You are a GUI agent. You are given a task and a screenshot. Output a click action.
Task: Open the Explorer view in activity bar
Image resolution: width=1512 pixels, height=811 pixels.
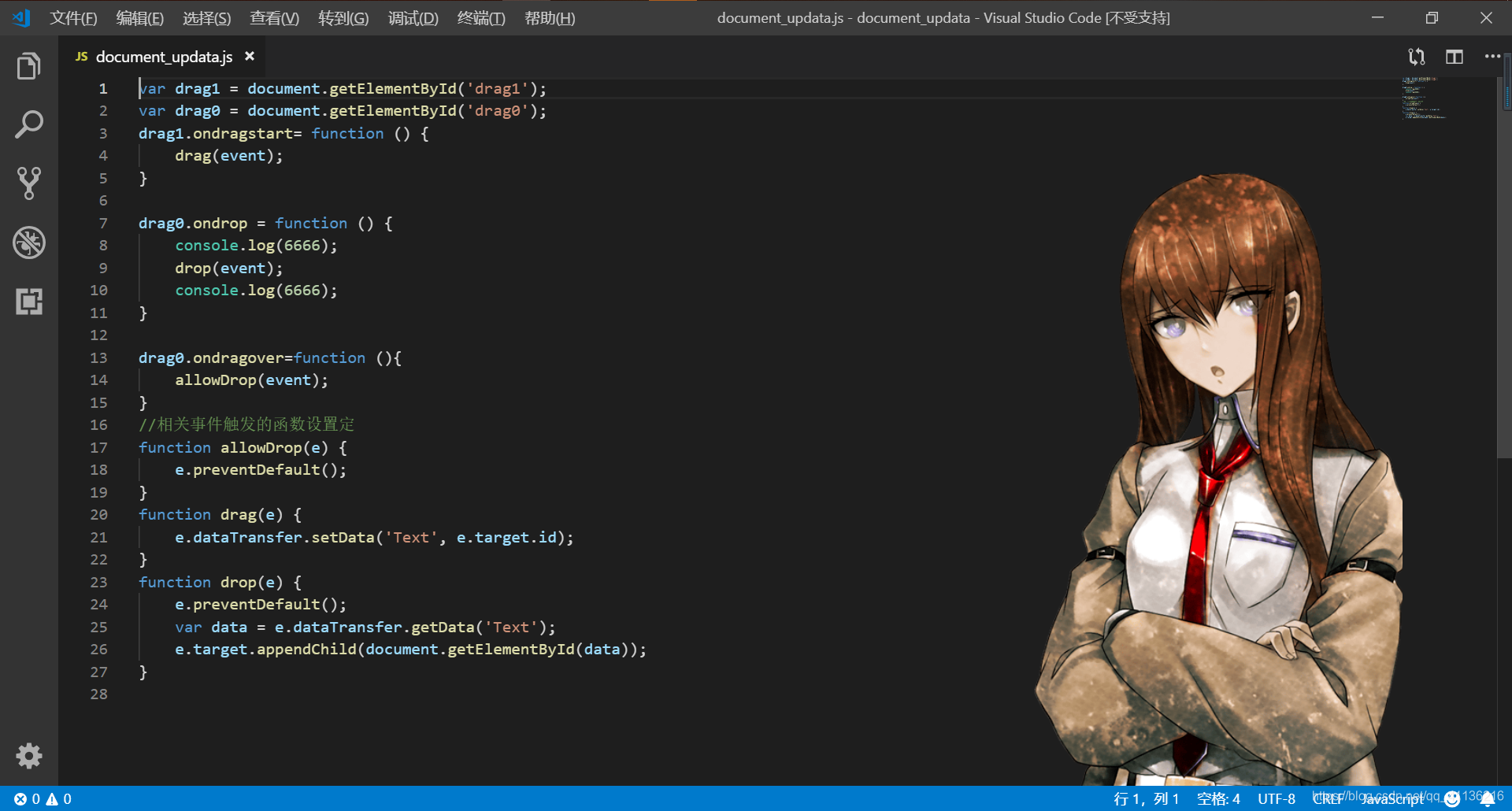point(29,66)
